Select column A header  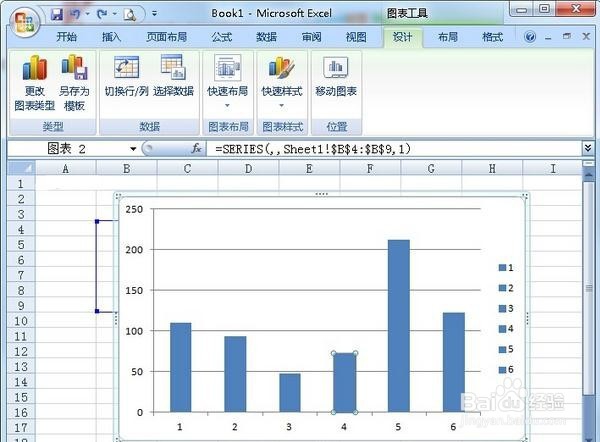[x=65, y=168]
